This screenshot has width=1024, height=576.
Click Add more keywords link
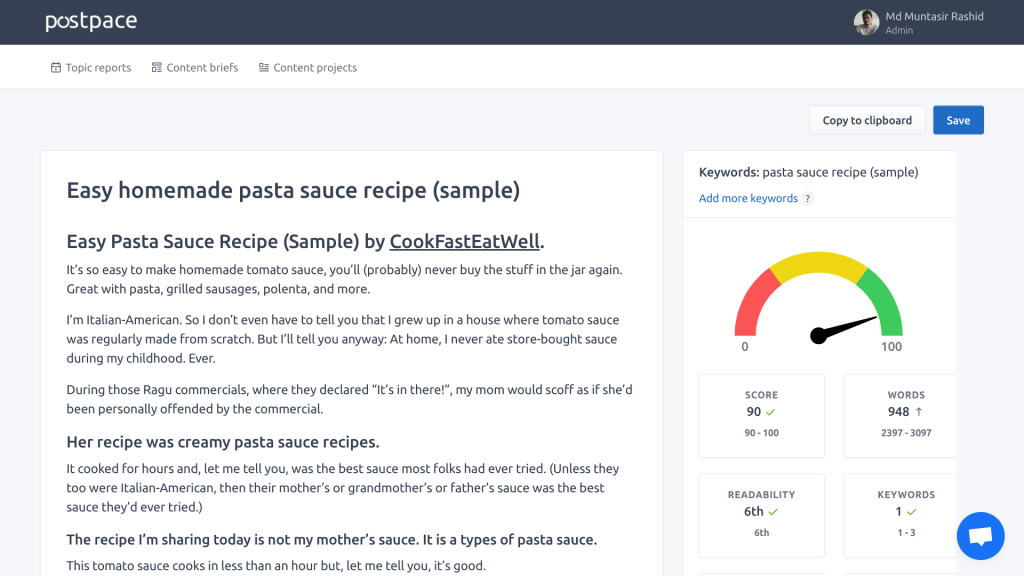click(x=748, y=199)
